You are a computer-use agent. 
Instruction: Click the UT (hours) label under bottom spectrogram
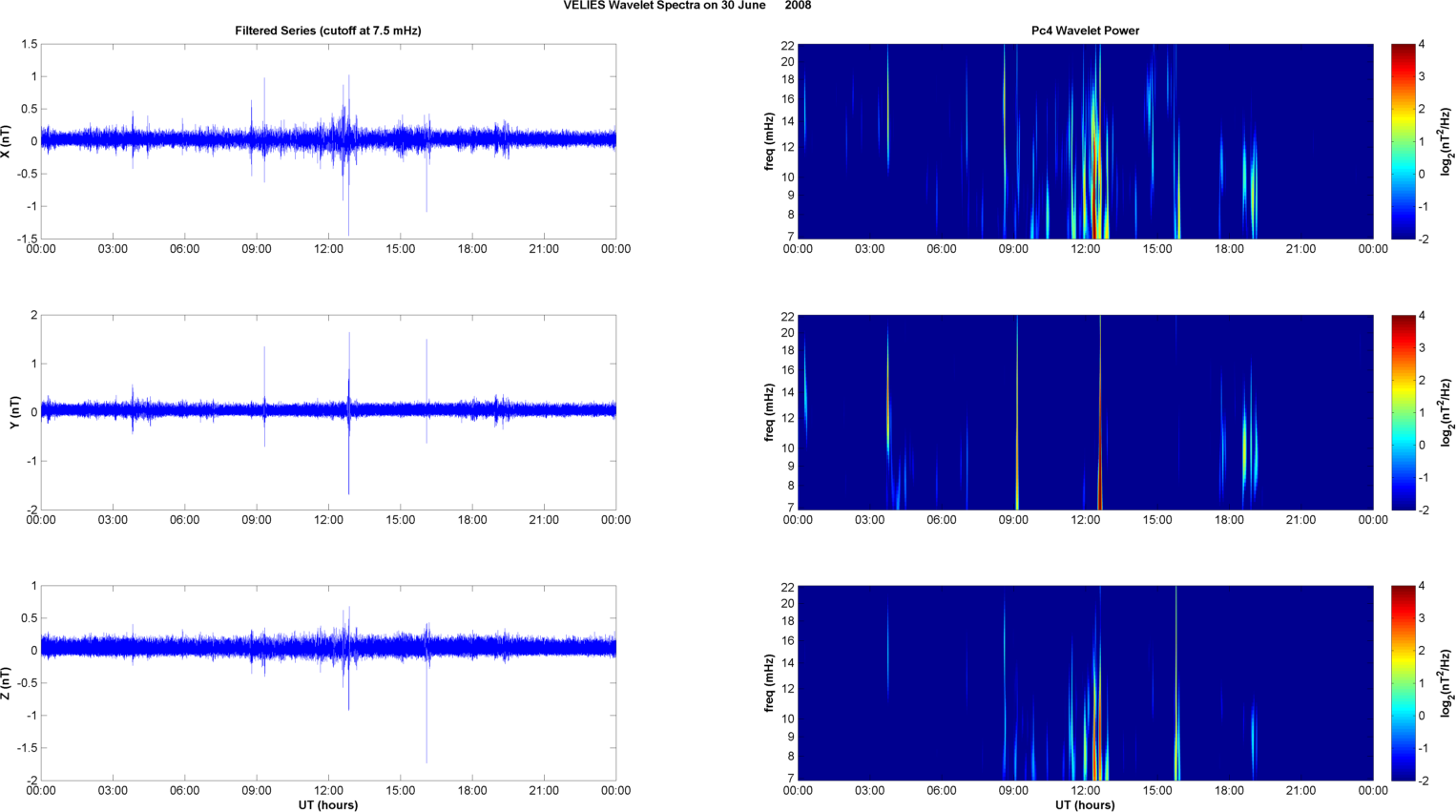click(1085, 805)
